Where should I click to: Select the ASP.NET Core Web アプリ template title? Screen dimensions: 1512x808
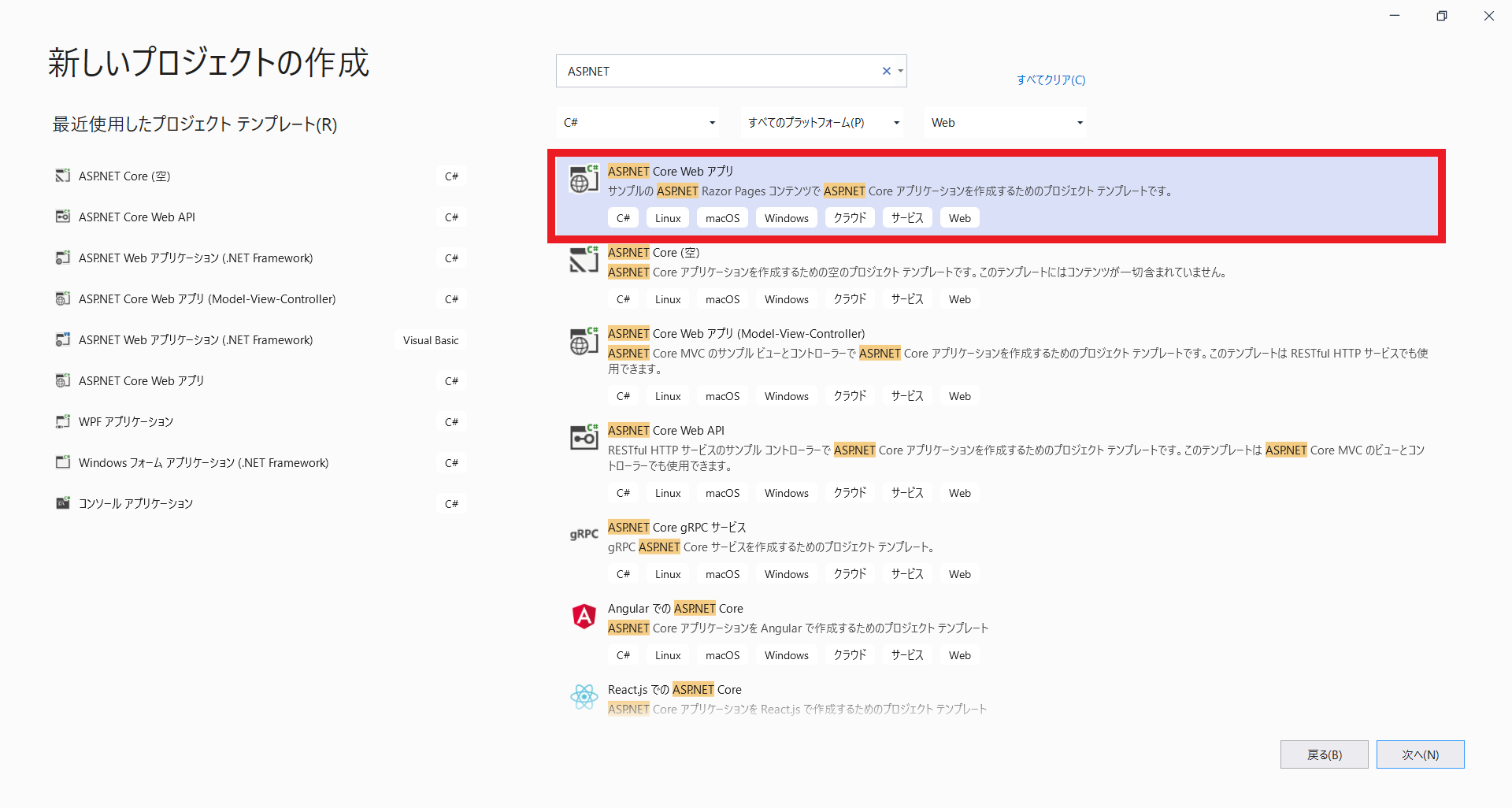coord(670,171)
